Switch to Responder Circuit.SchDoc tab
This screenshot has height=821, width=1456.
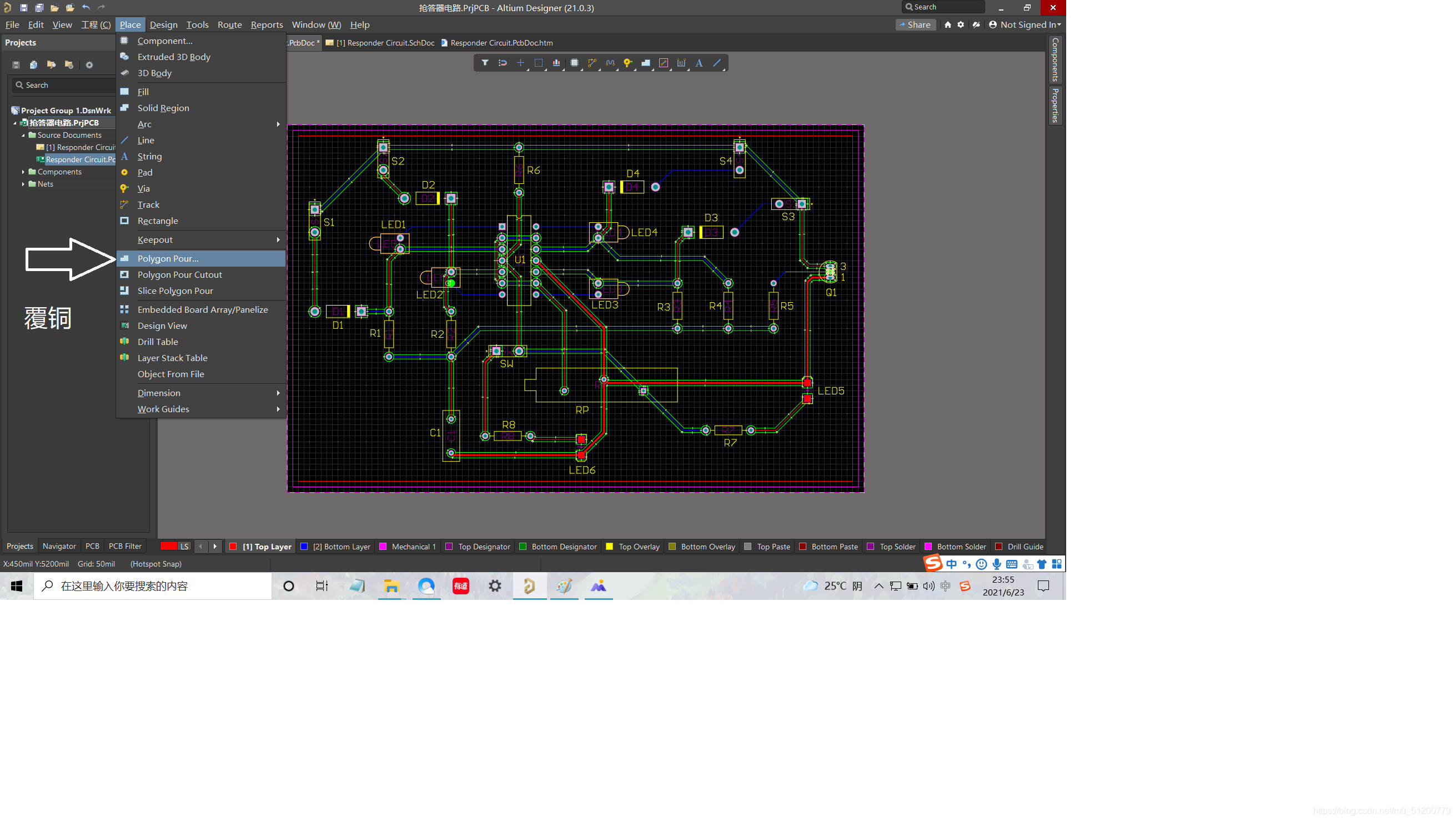click(385, 43)
